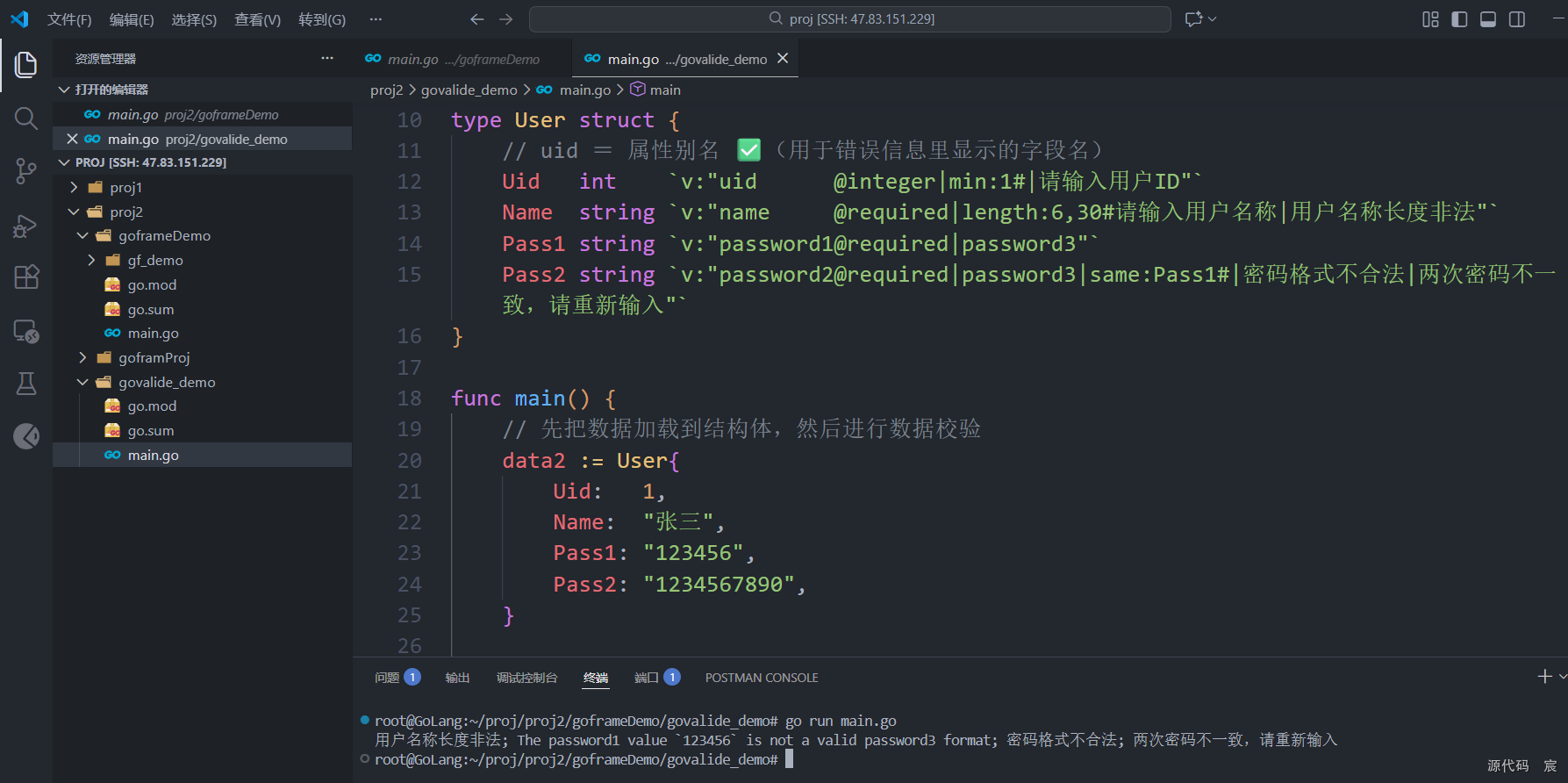
Task: Open go.sum under goframeDemo
Action: click(202, 309)
